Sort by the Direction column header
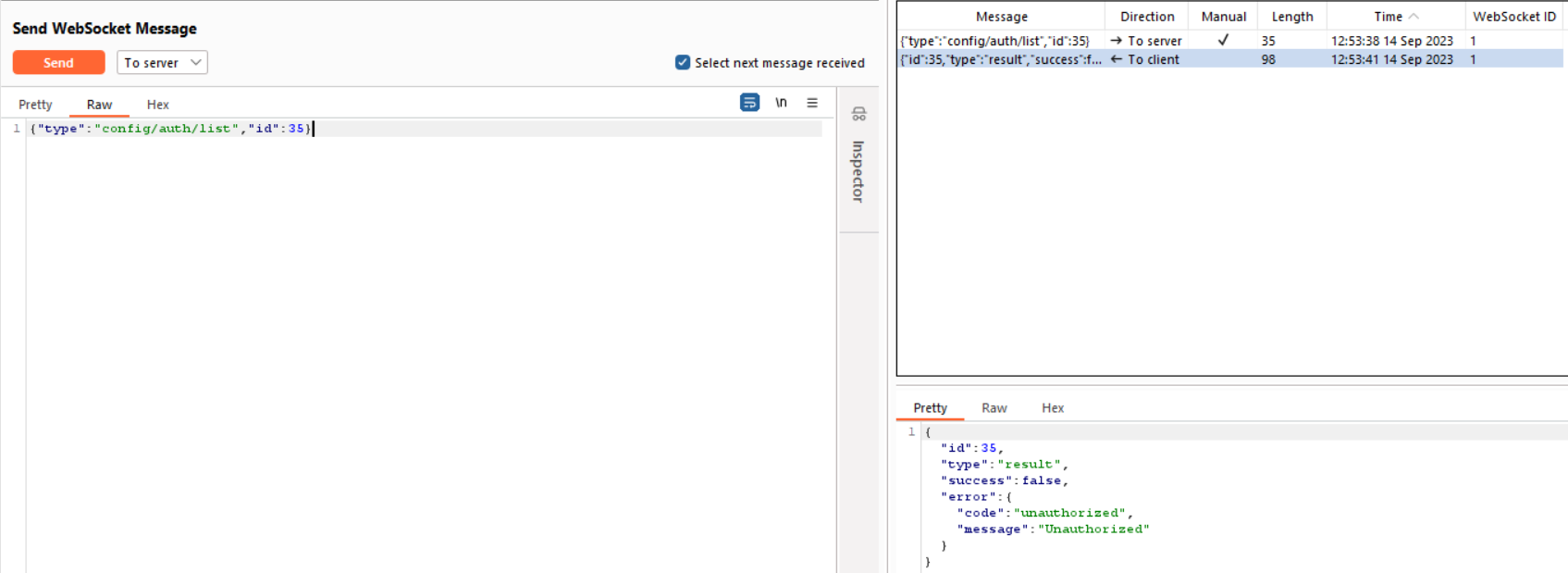This screenshot has height=573, width=1568. point(1146,17)
